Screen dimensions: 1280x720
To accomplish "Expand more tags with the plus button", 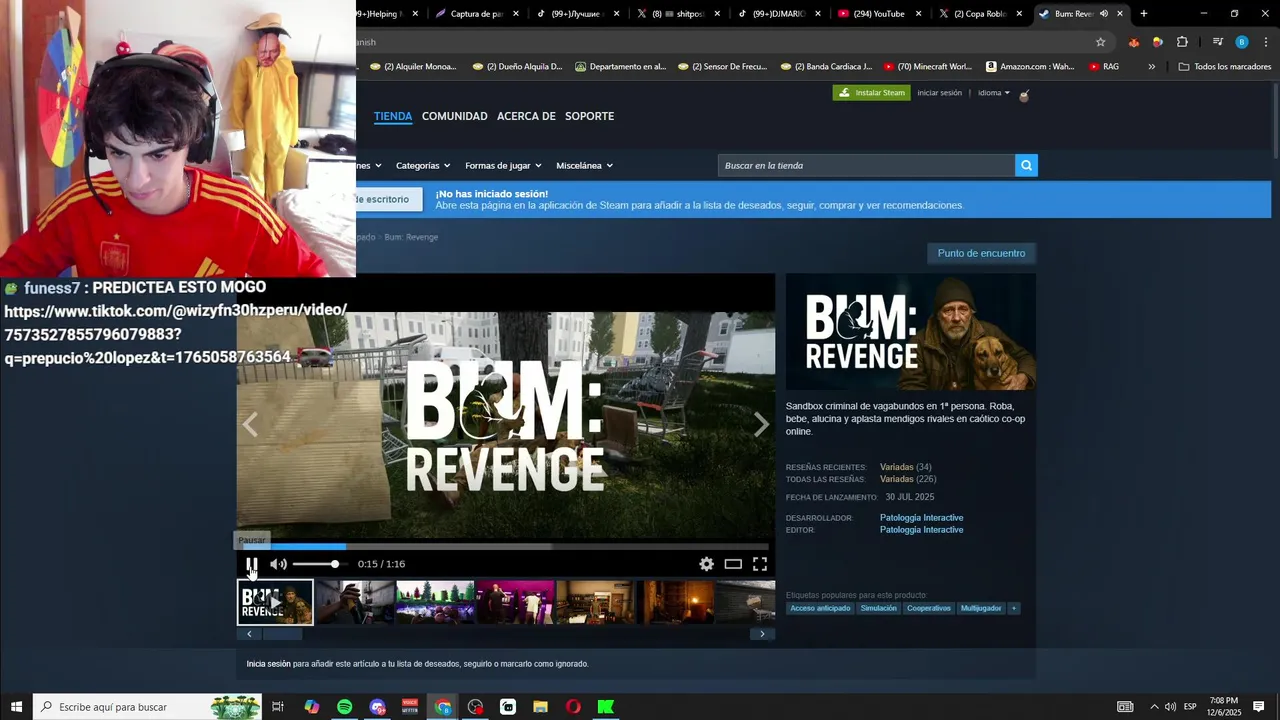I will pyautogui.click(x=1013, y=608).
